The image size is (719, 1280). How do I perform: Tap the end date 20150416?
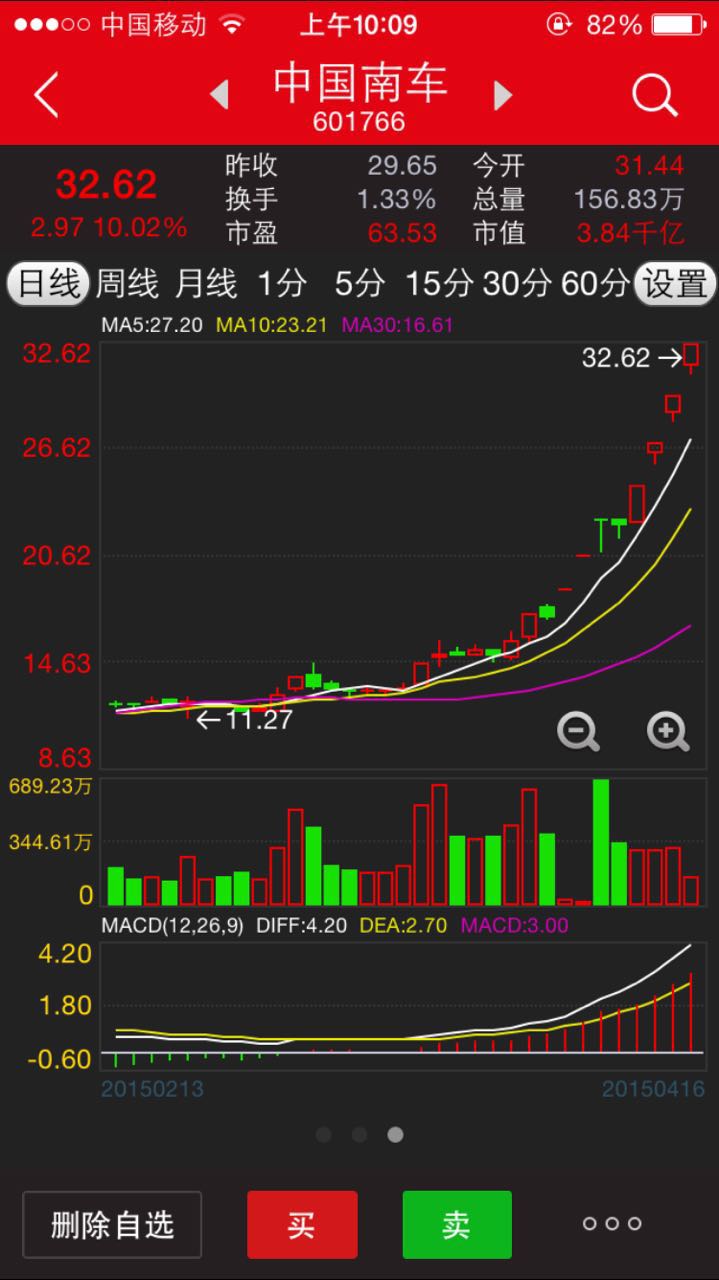pyautogui.click(x=653, y=1088)
